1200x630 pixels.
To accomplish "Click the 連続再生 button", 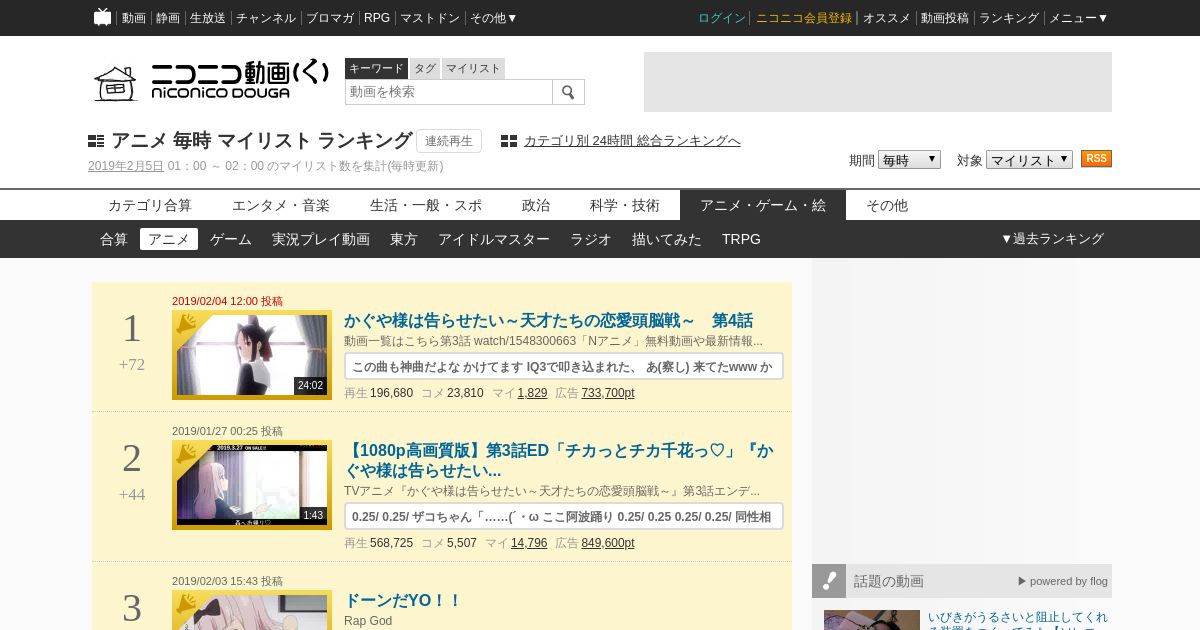I will pos(449,141).
